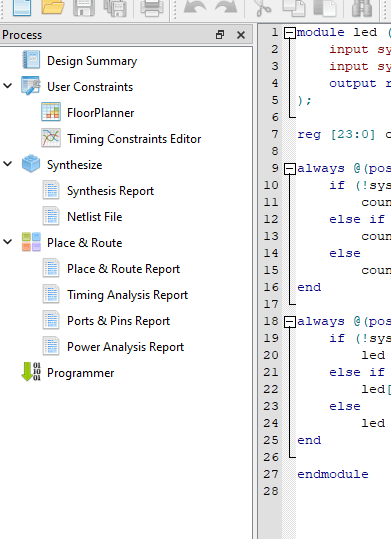
Task: Click the Timing Constraints Editor icon
Action: [x=51, y=138]
